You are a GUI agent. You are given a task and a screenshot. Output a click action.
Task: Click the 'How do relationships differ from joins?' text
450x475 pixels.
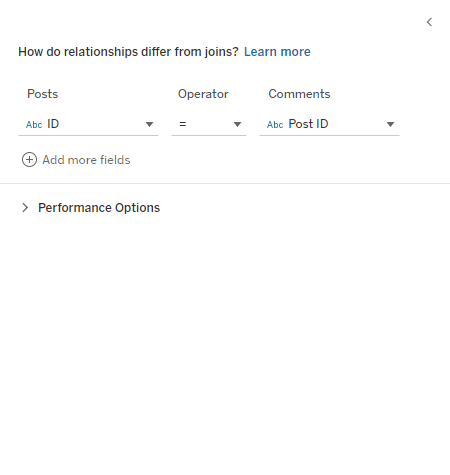click(128, 52)
